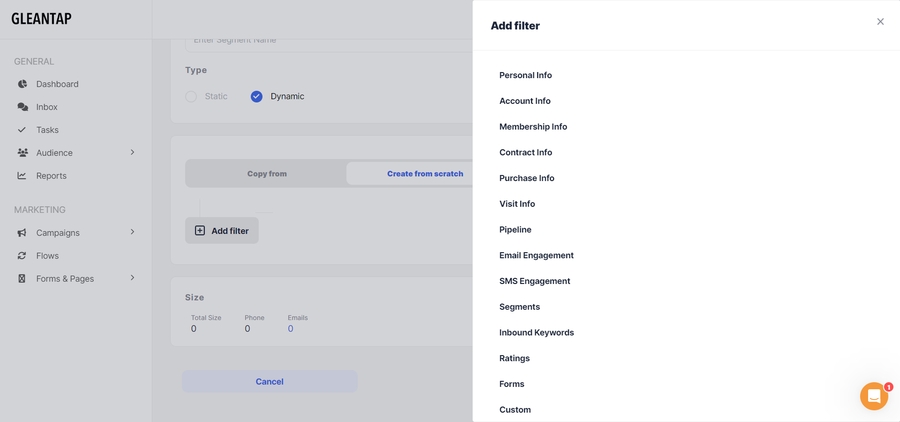Click the Campaigns megaphone icon
The height and width of the screenshot is (422, 900).
[22, 233]
